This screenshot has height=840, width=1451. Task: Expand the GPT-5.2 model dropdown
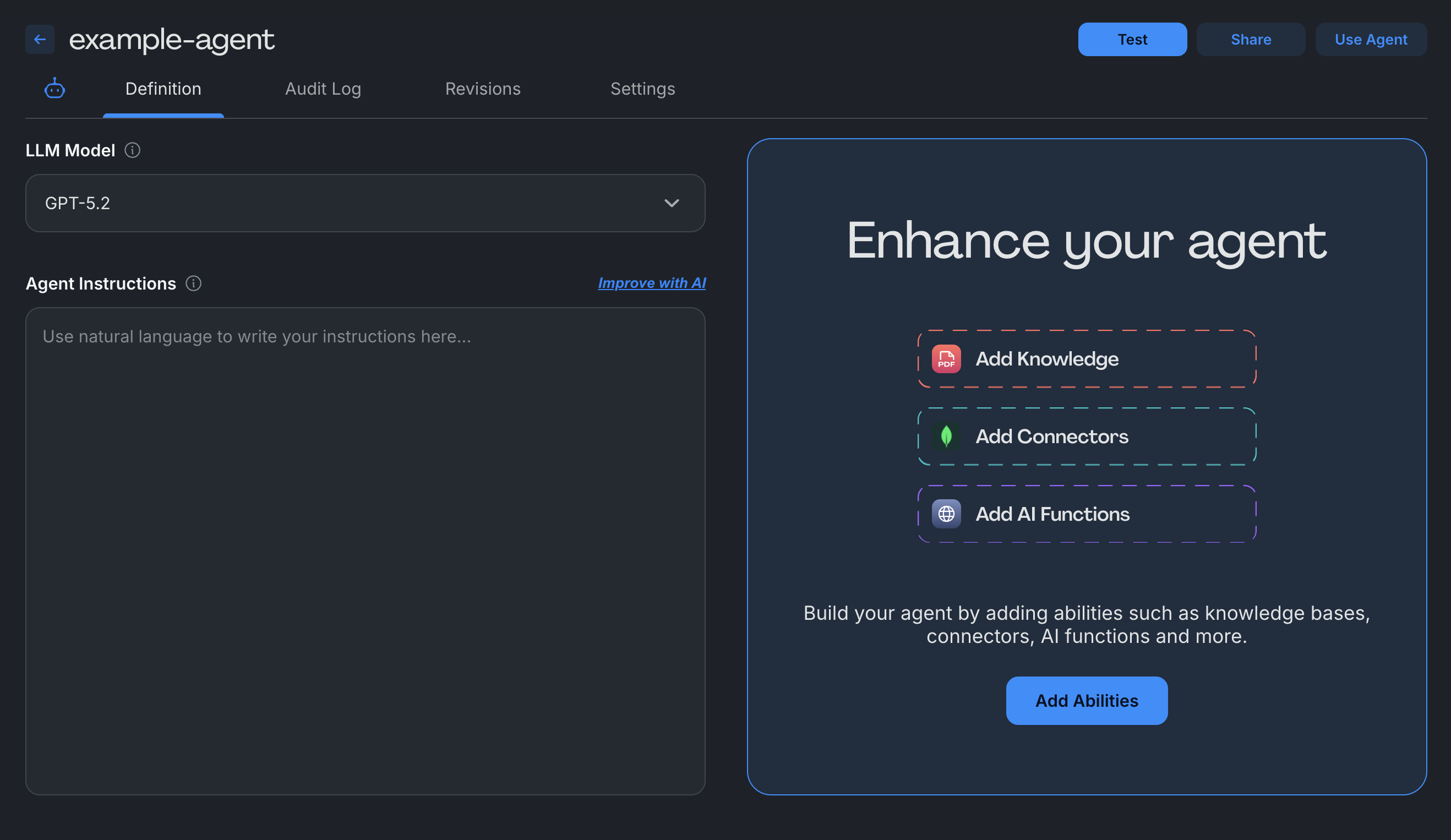pyautogui.click(x=365, y=203)
